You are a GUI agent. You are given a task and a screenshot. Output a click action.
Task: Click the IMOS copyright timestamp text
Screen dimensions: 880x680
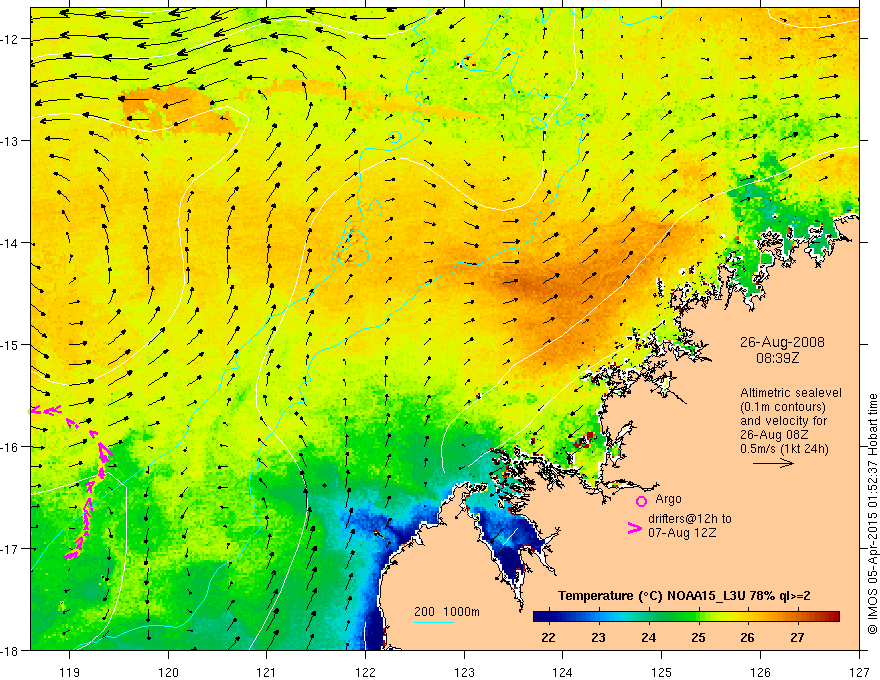pos(872,514)
